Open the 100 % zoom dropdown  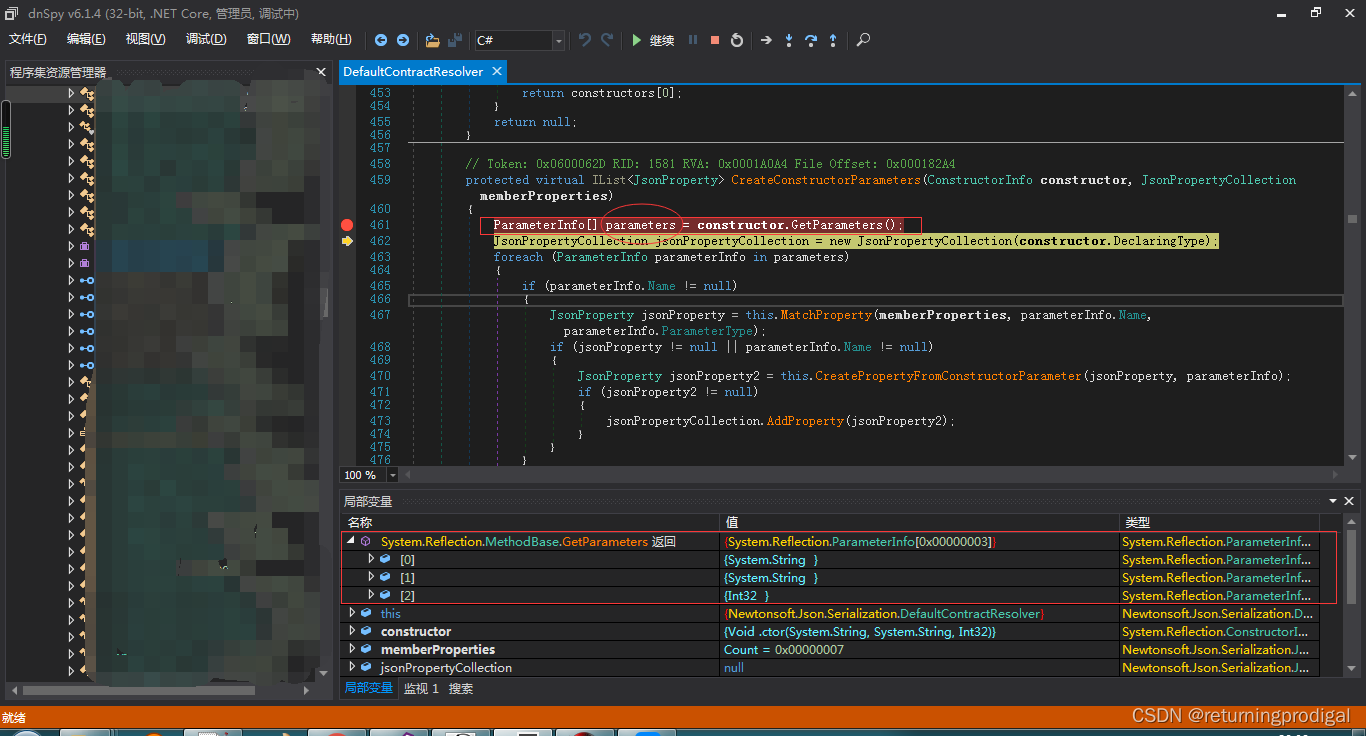(x=392, y=475)
